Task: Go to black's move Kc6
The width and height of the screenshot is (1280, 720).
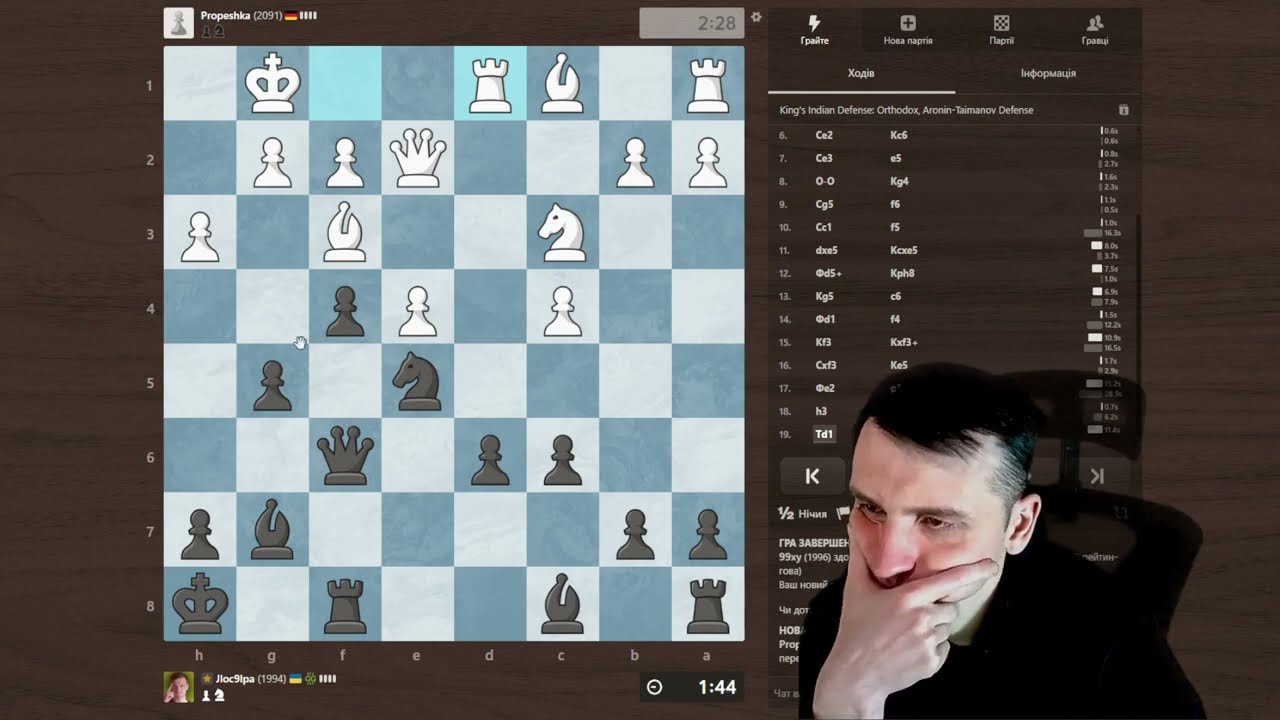Action: click(898, 135)
